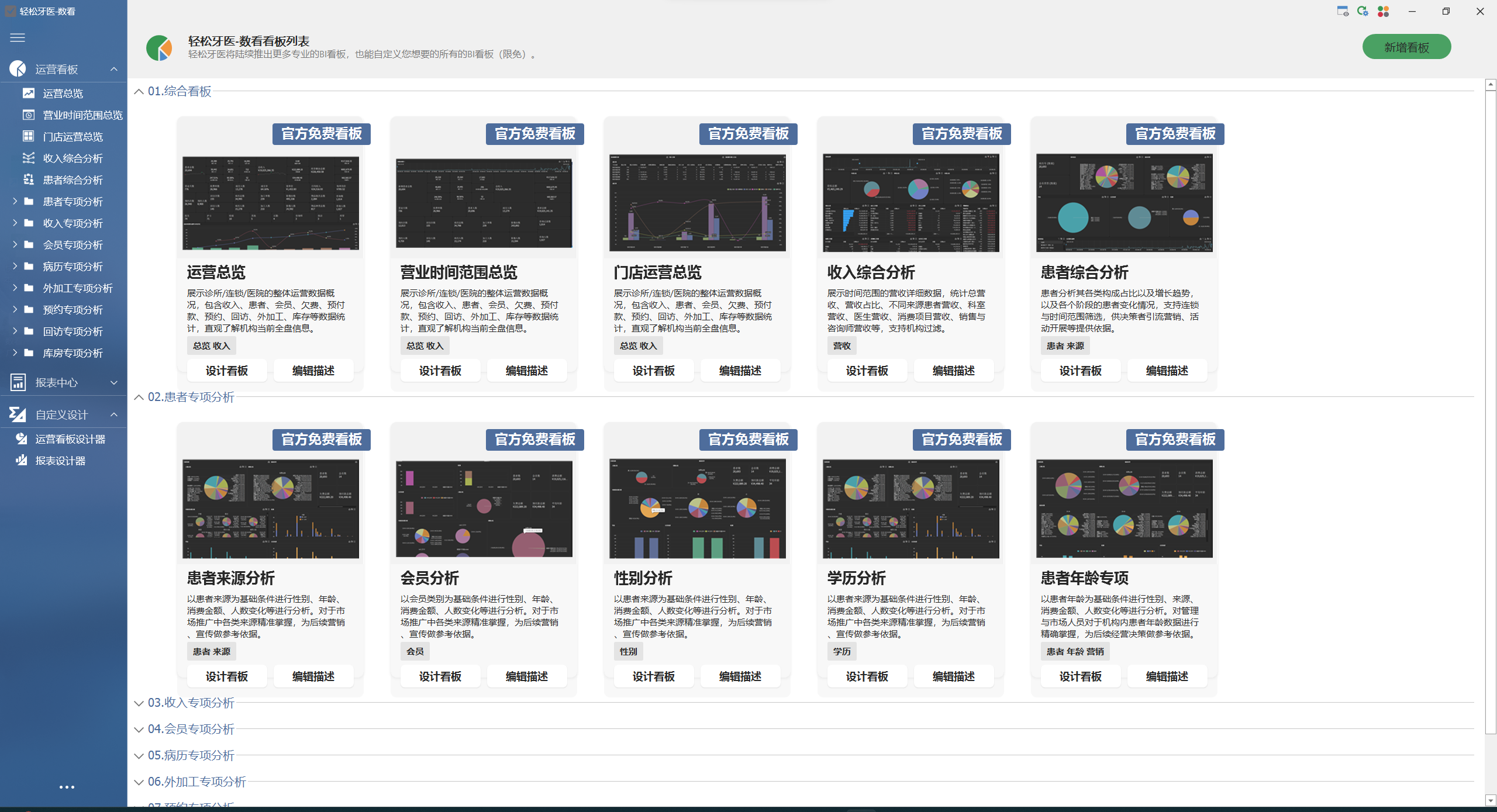Click the 学历 tag on 学历分析 card

click(x=842, y=651)
